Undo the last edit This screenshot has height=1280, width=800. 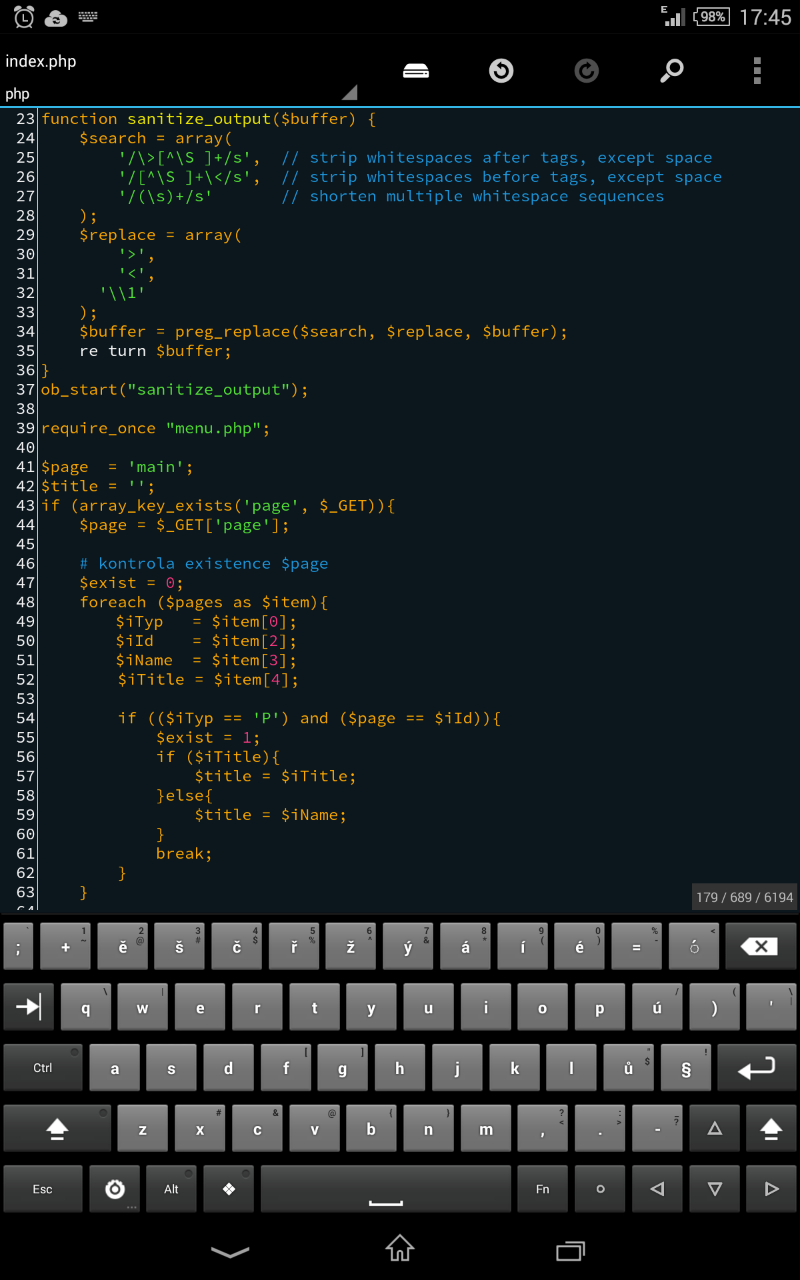[x=501, y=70]
